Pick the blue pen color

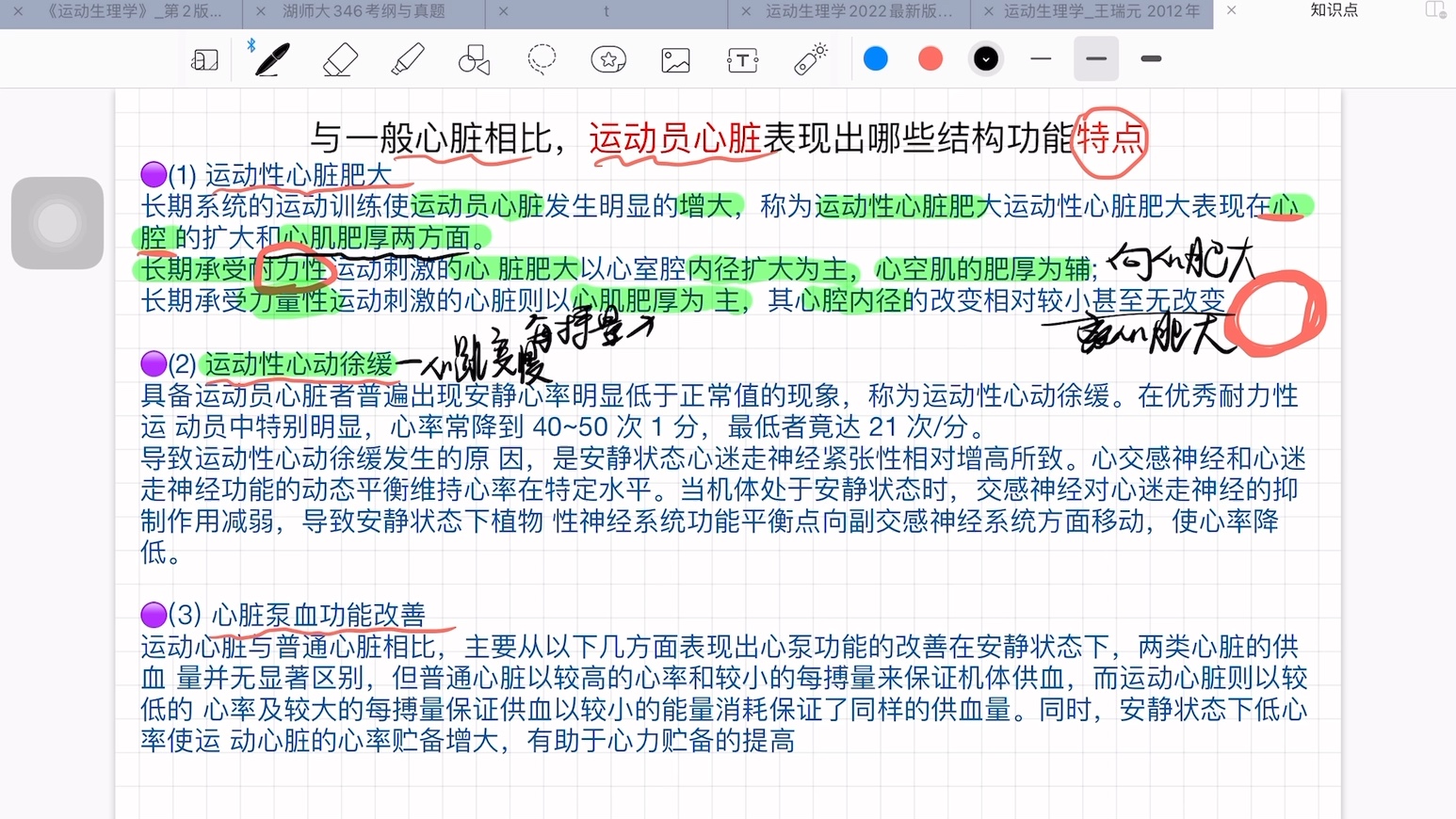pyautogui.click(x=876, y=58)
